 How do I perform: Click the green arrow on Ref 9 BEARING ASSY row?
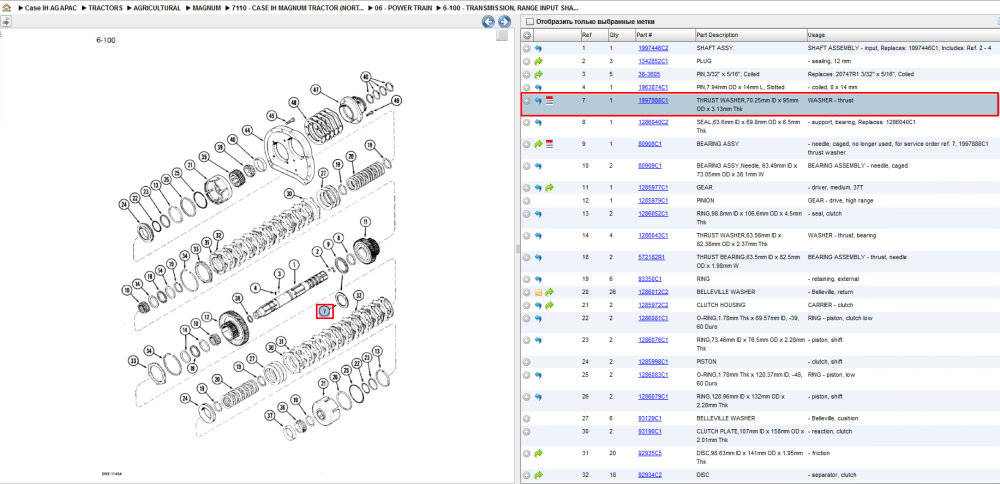pyautogui.click(x=538, y=144)
